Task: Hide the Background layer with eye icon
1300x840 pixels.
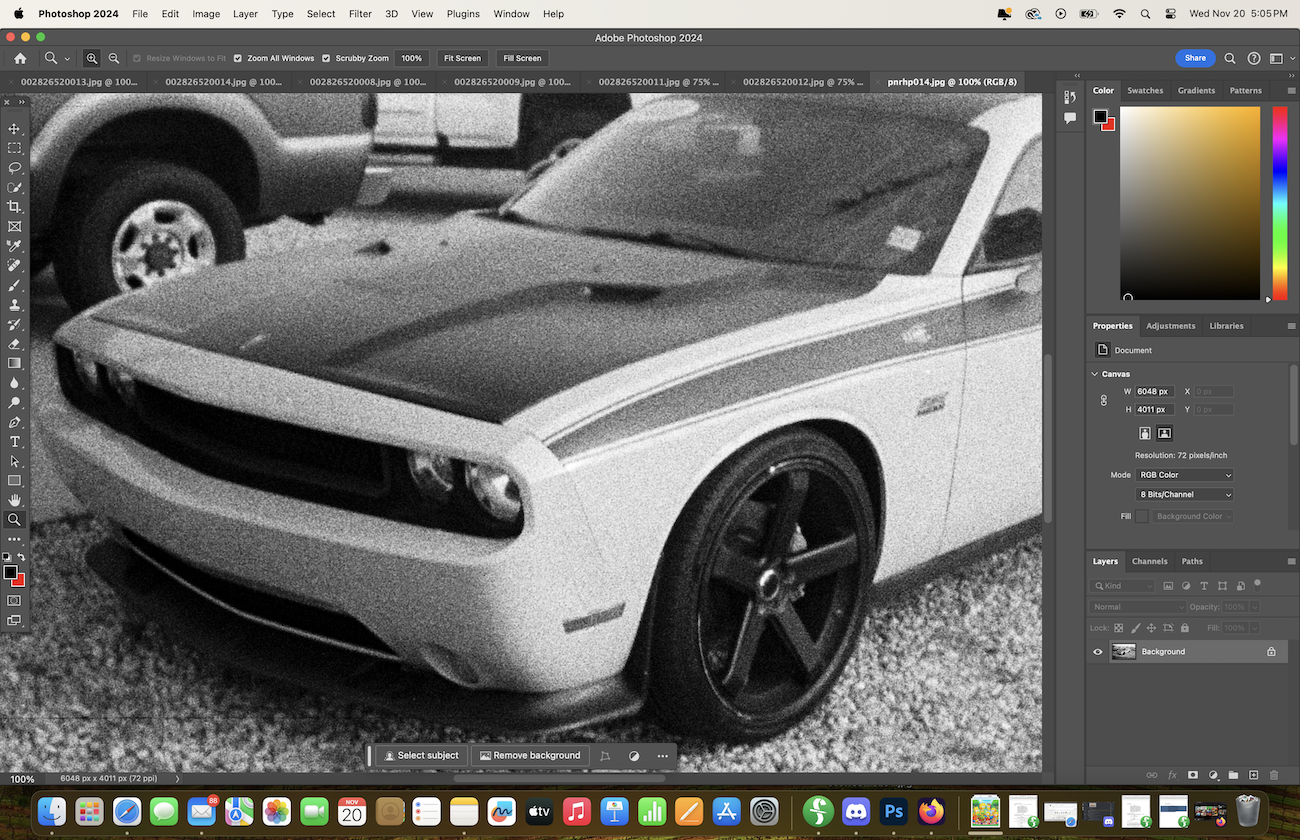Action: tap(1098, 652)
